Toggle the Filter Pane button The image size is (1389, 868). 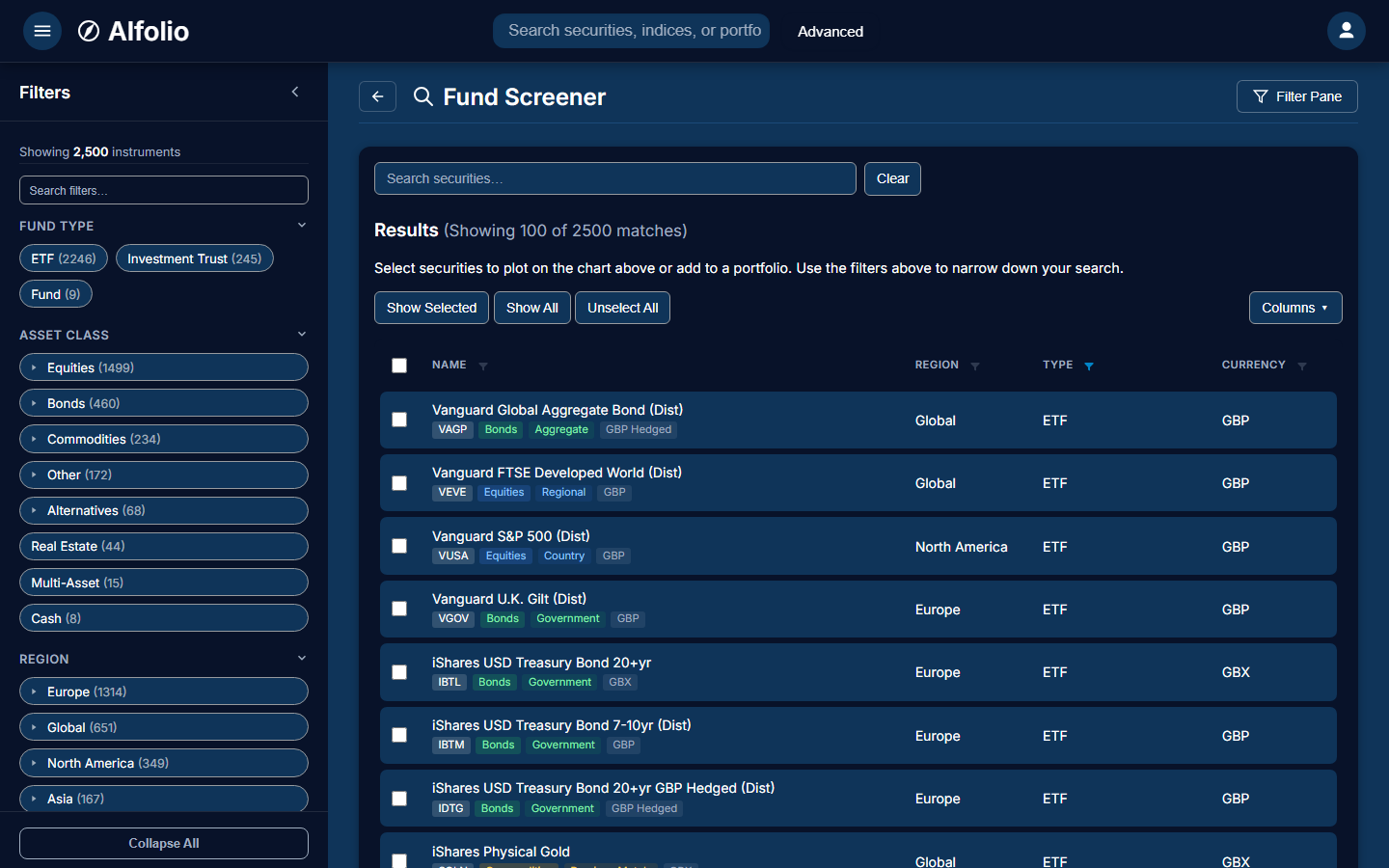(x=1297, y=96)
